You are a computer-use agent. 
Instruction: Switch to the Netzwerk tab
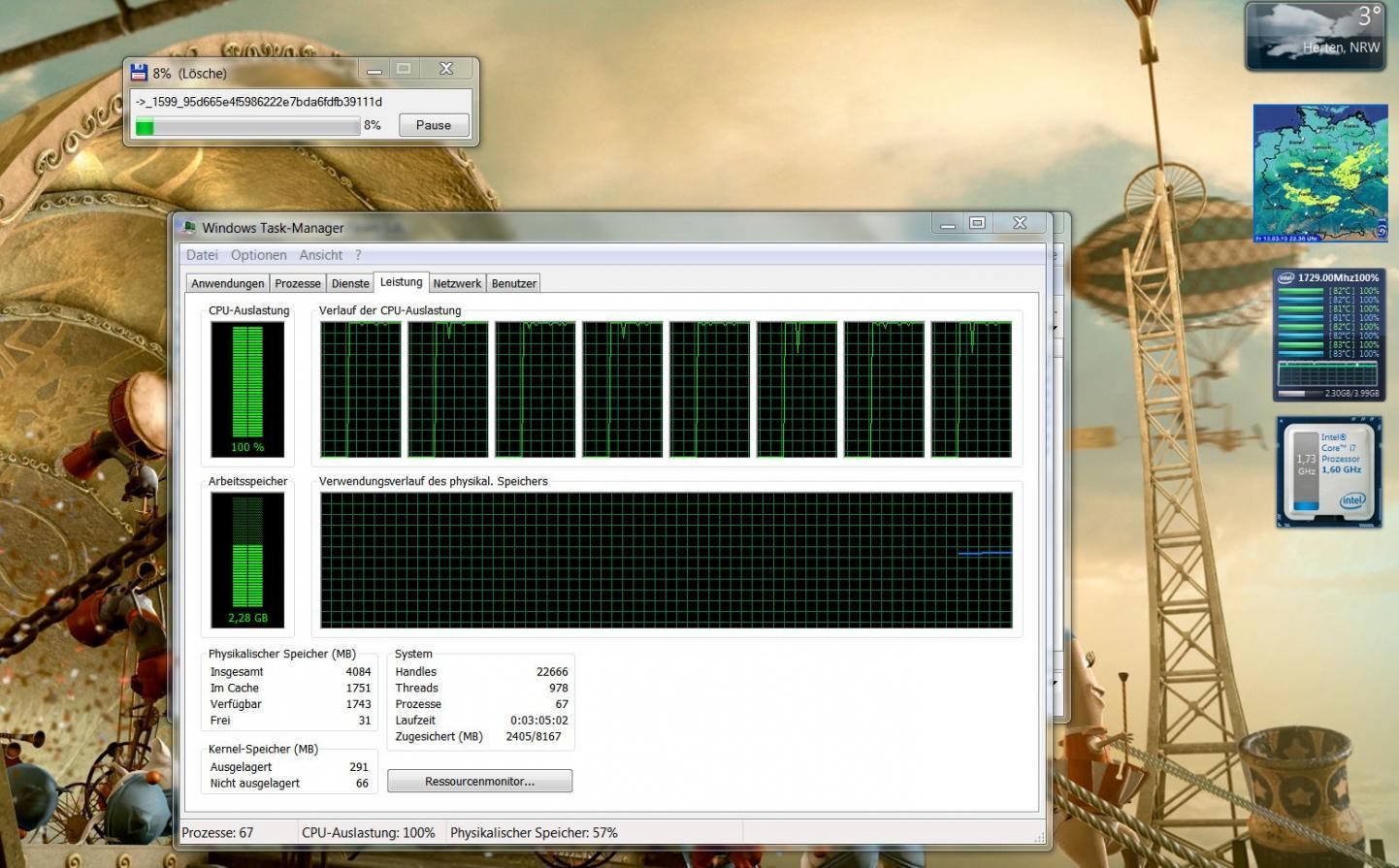[457, 283]
